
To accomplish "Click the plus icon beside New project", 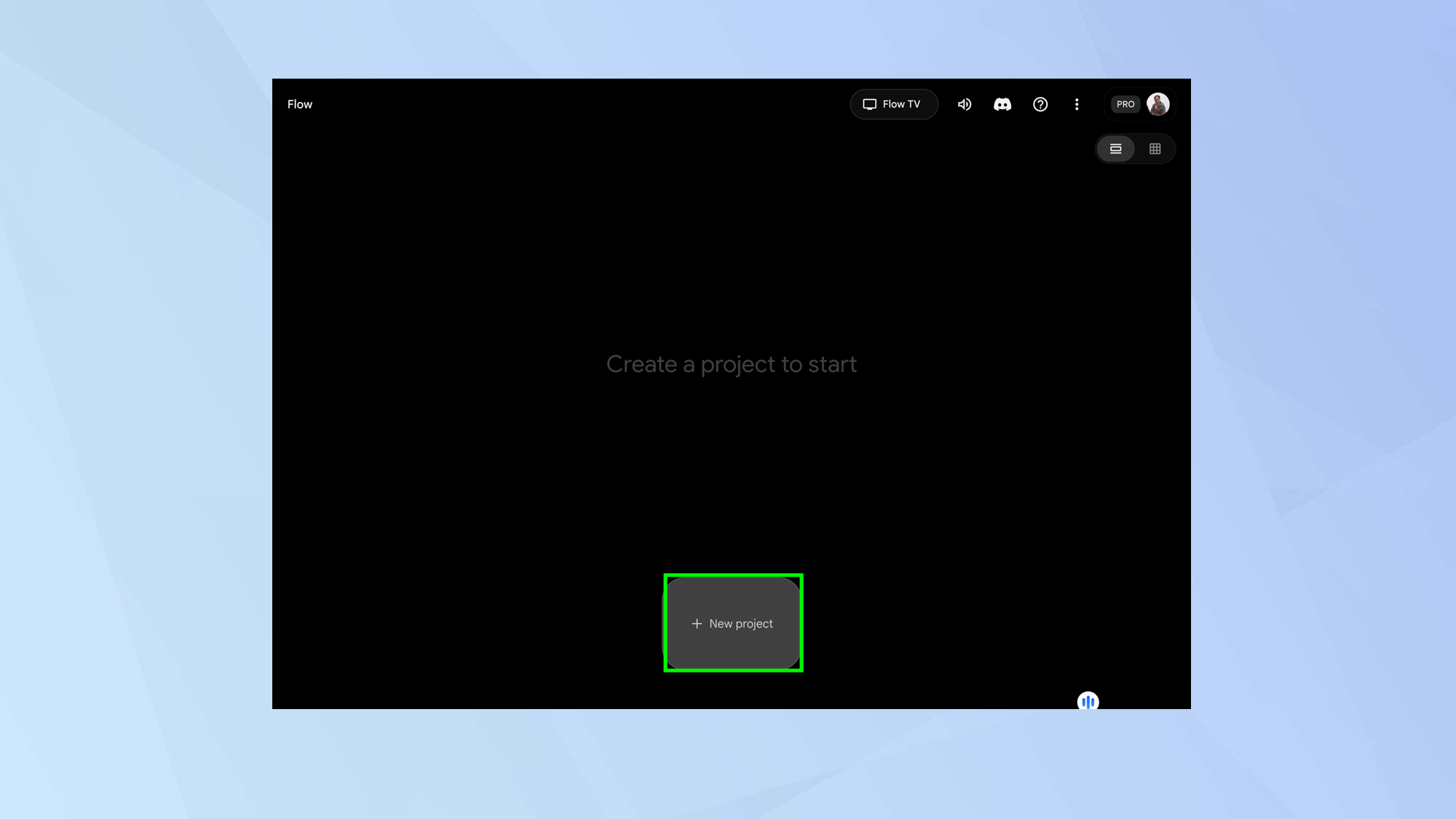I will 697,624.
